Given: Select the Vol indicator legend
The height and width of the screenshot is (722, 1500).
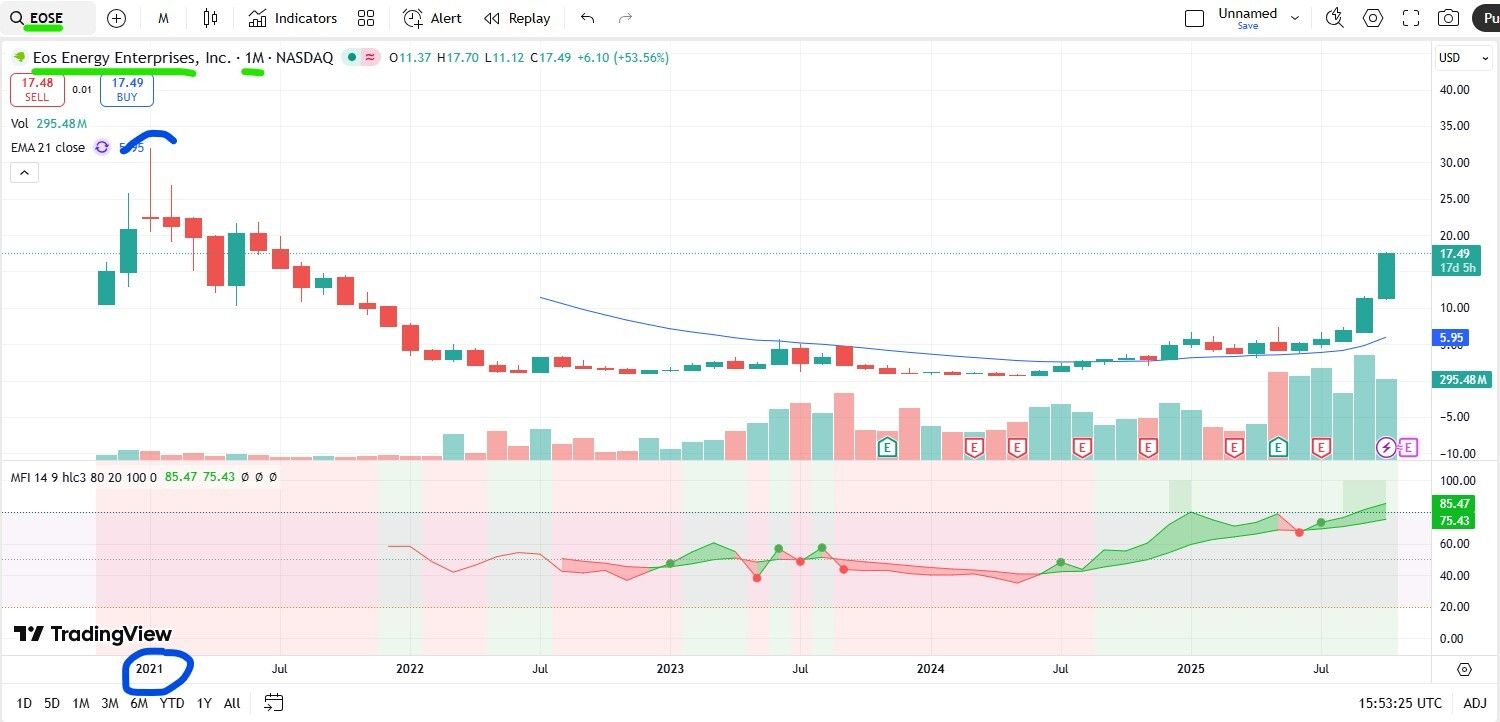Looking at the screenshot, I should [x=19, y=123].
